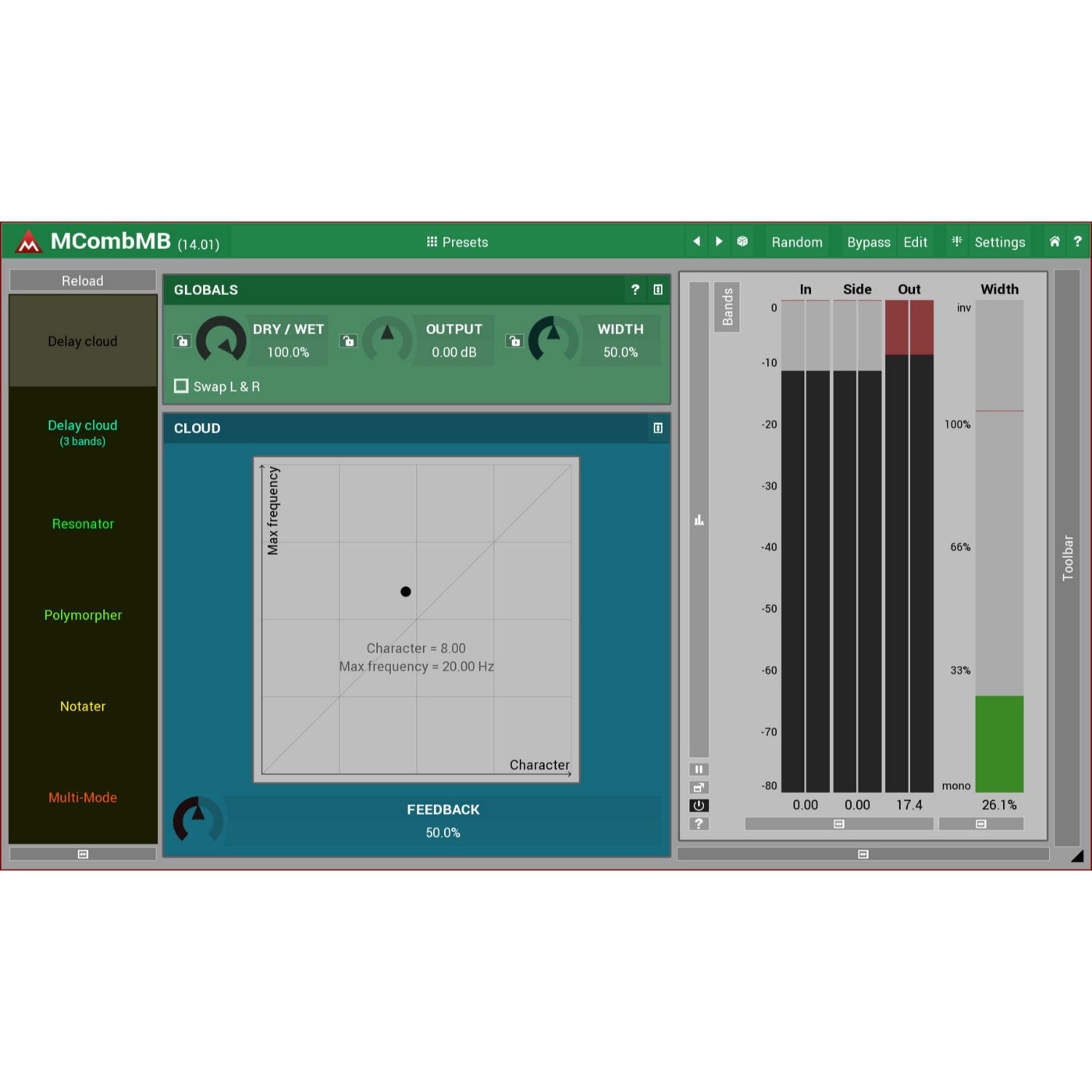
Task: Select Delay cloud (3 bands) device
Action: [83, 432]
